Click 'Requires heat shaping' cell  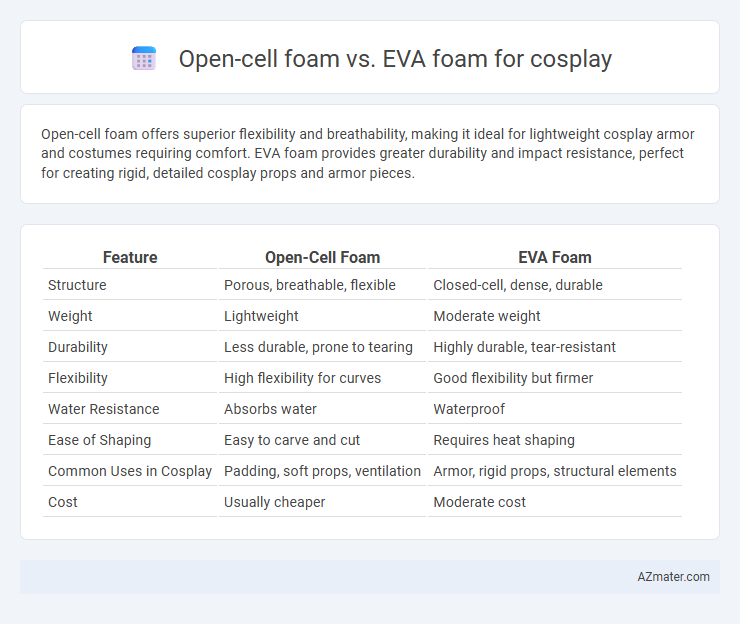pos(504,440)
